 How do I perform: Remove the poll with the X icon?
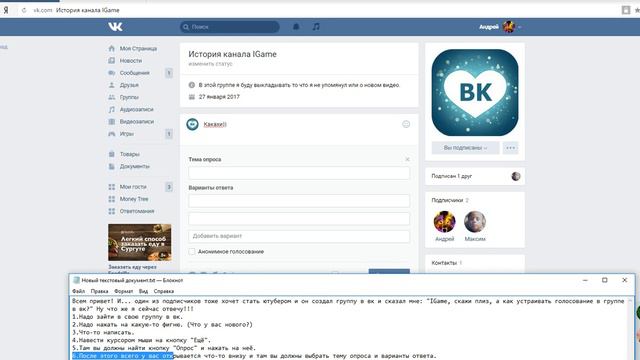tap(407, 160)
